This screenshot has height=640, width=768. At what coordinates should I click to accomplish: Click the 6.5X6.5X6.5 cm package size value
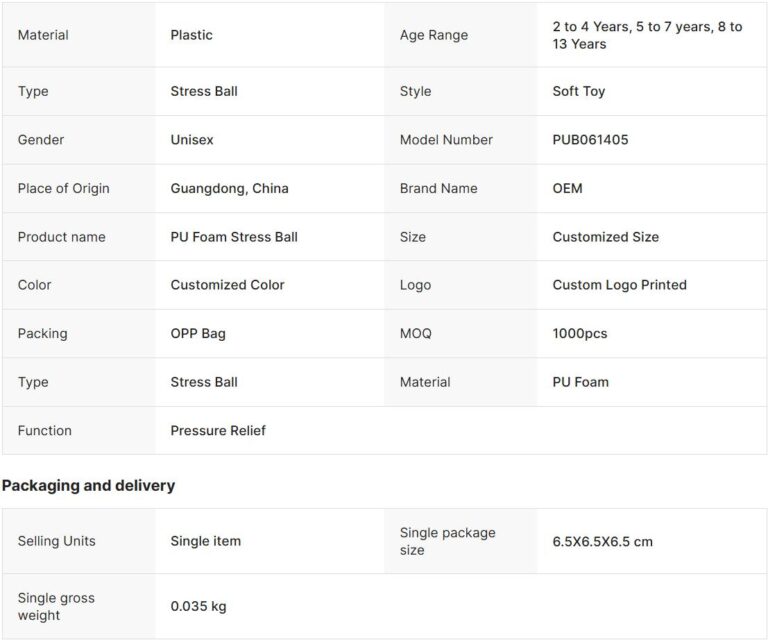coord(602,541)
